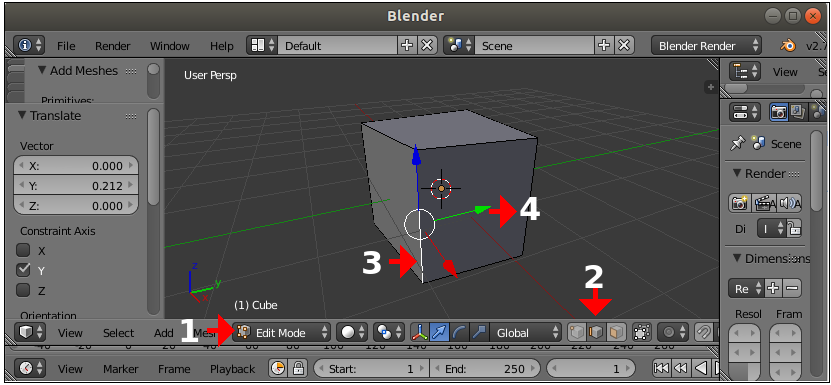This screenshot has width=831, height=385.
Task: Select vertex select mode icon
Action: tap(577, 332)
